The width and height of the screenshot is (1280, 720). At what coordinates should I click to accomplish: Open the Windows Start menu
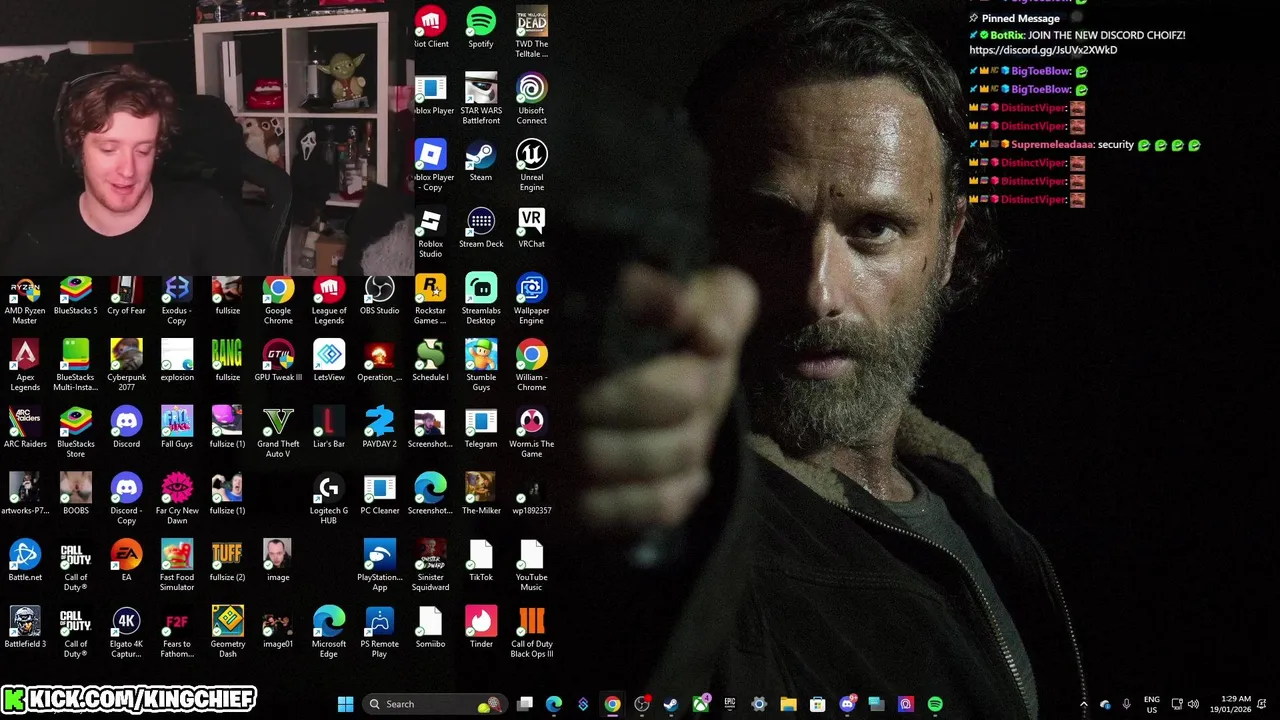[x=345, y=704]
